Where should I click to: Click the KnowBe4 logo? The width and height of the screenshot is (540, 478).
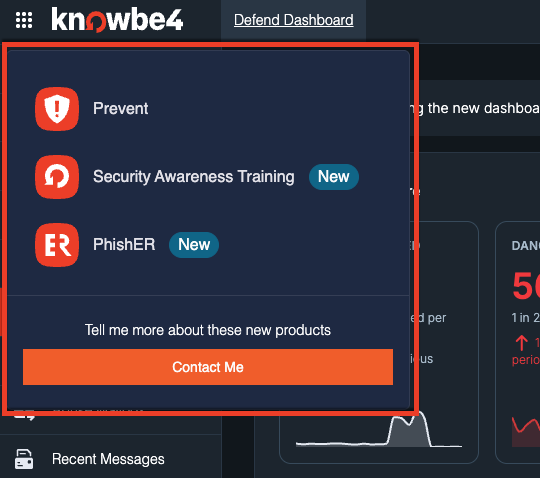117,20
